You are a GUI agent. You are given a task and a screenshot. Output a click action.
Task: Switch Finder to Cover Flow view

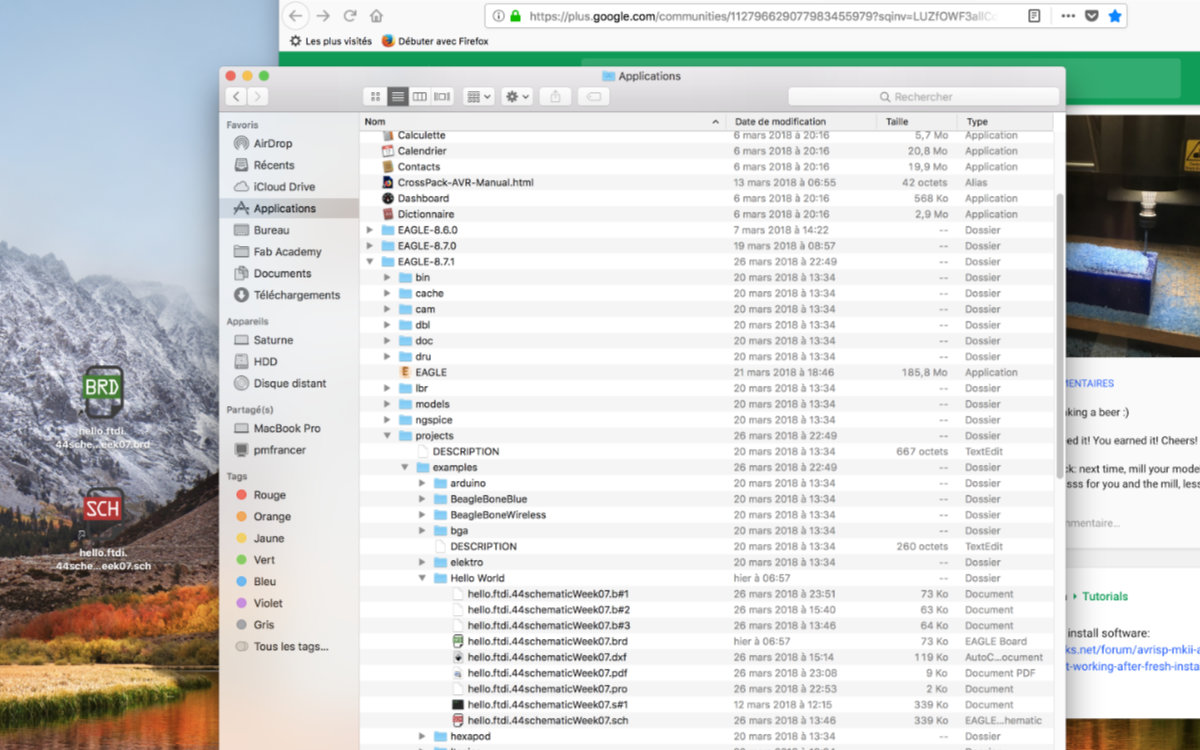[442, 97]
